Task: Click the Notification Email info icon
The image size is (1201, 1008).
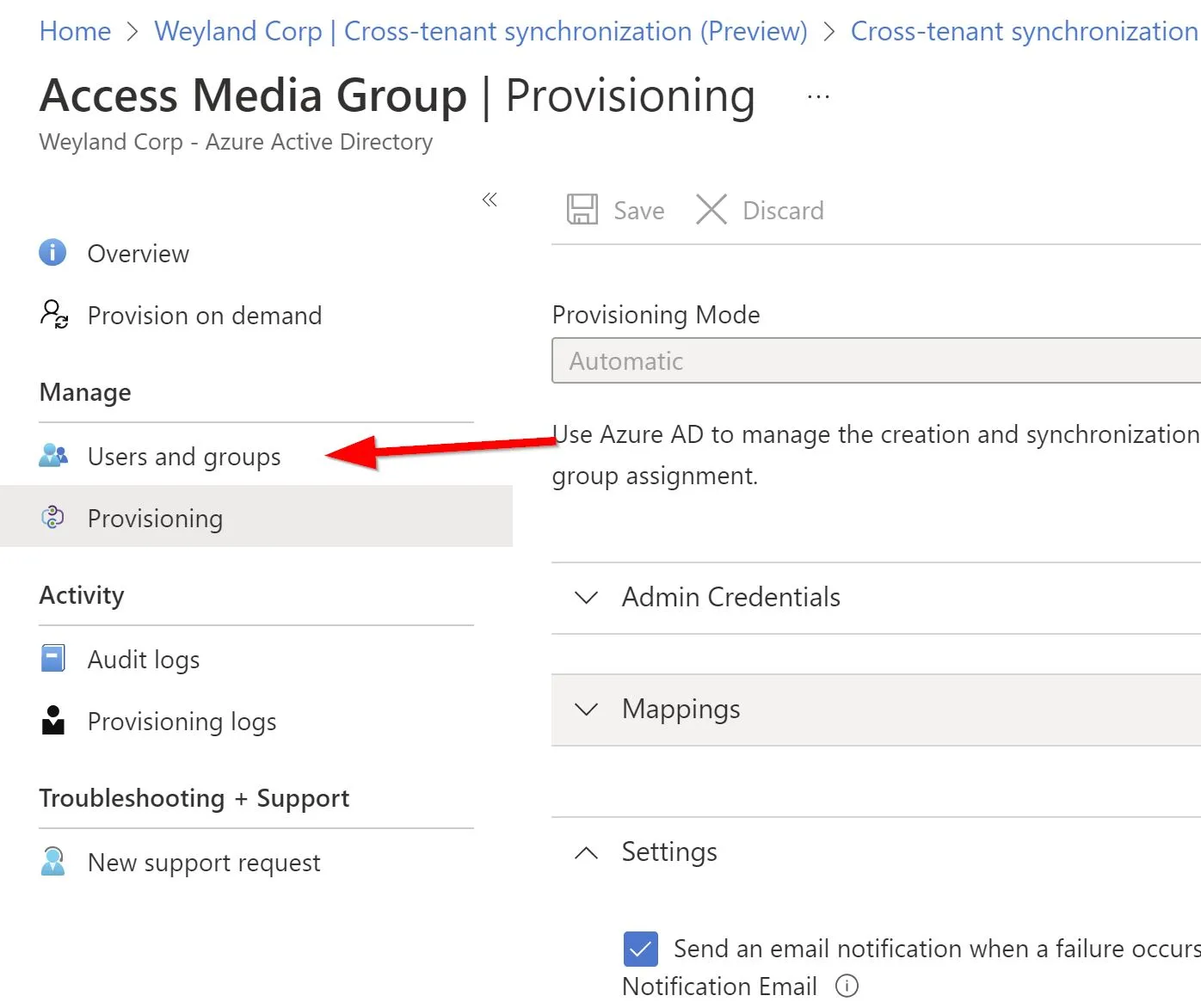Action: (x=847, y=986)
